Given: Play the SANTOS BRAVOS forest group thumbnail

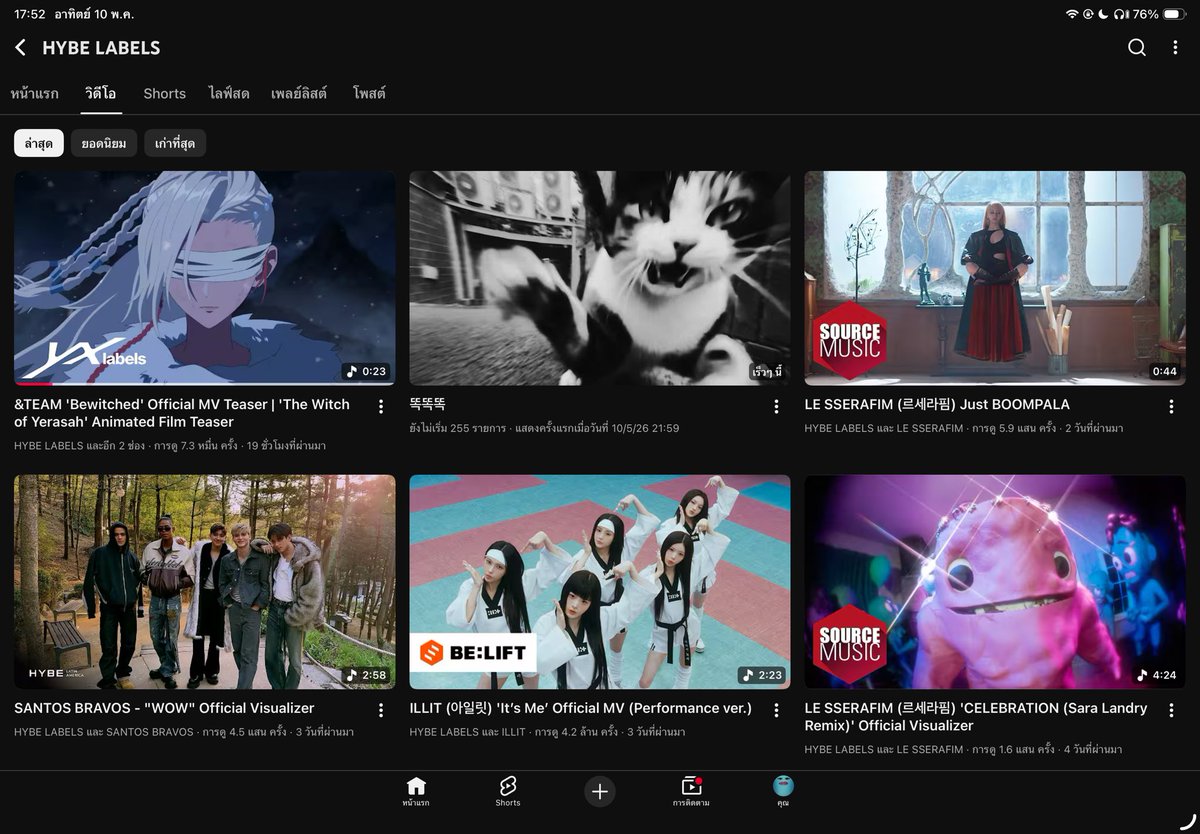Looking at the screenshot, I should tap(205, 582).
